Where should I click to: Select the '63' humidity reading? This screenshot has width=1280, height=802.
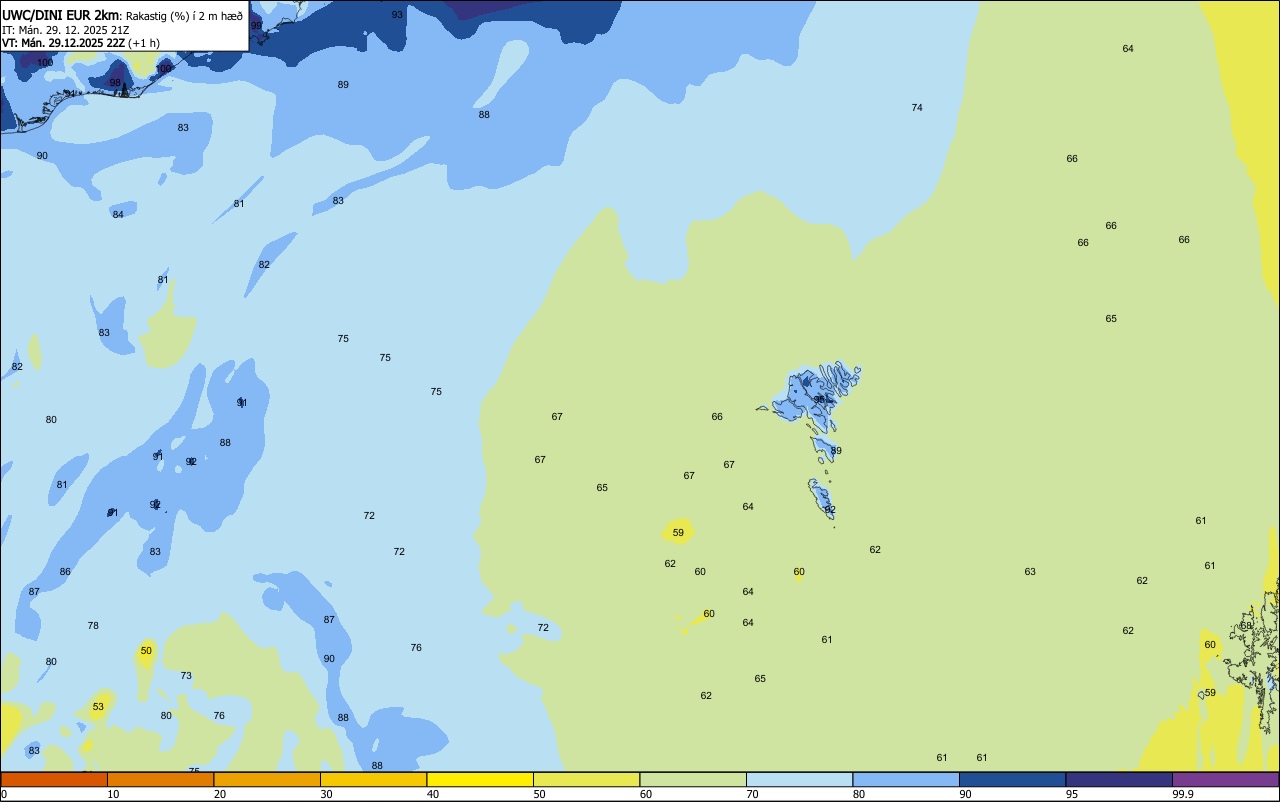[x=1030, y=572]
